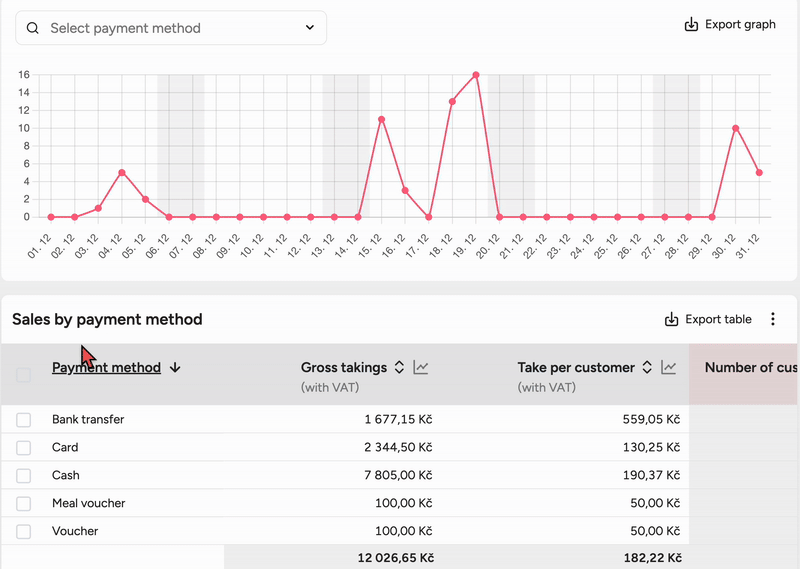Click sort arrow next to Payment method
Screen dimensions: 800x569
click(x=176, y=368)
